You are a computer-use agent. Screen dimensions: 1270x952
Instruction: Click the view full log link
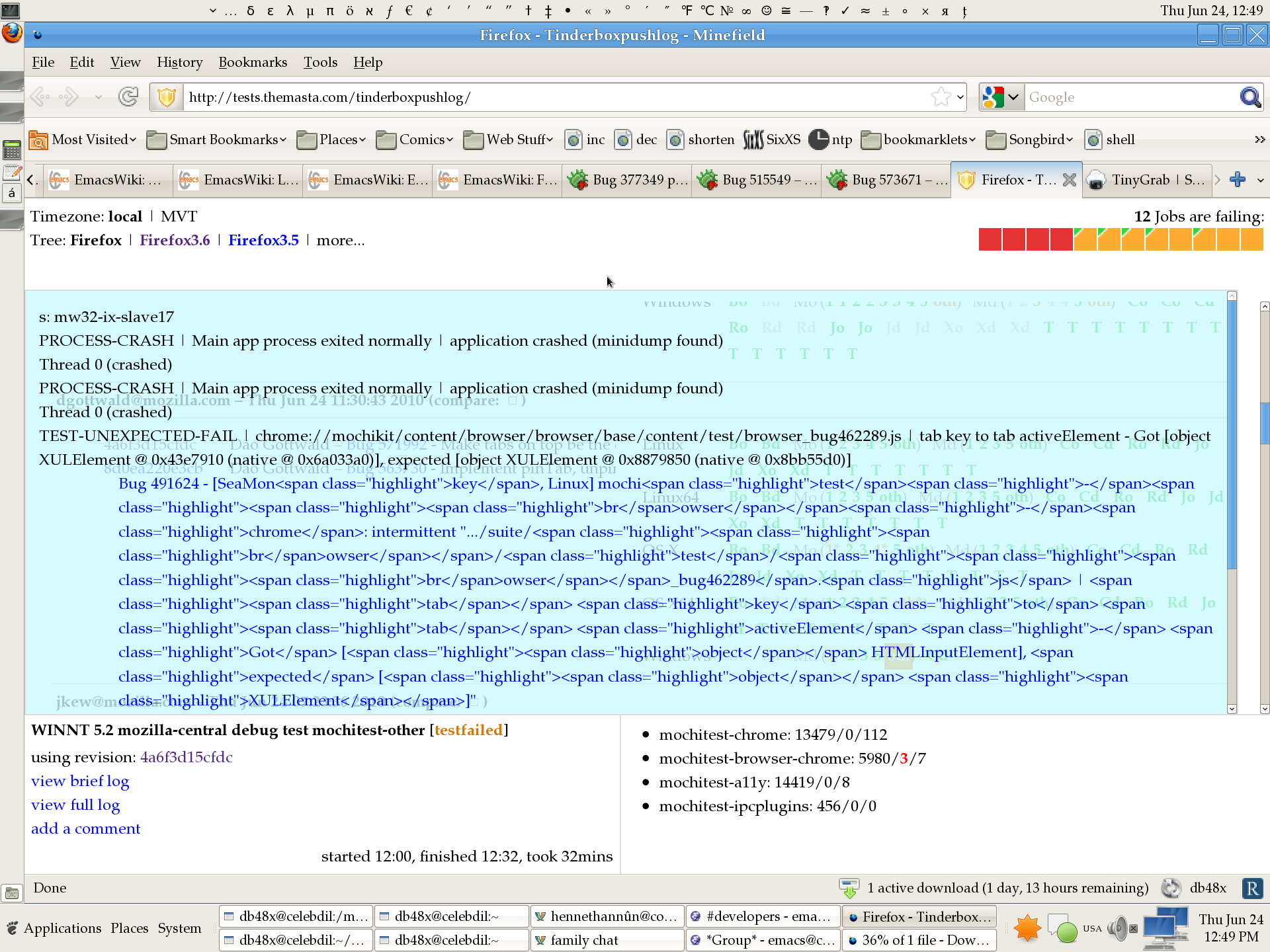click(75, 805)
